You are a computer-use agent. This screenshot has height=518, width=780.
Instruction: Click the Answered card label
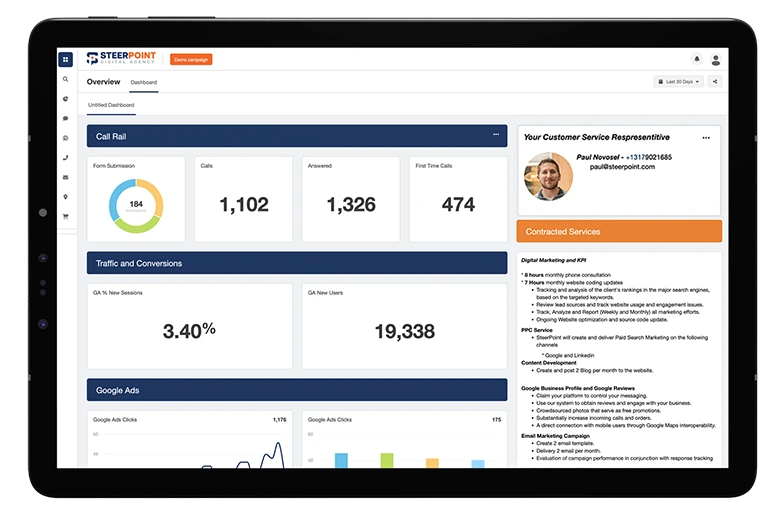click(x=319, y=166)
